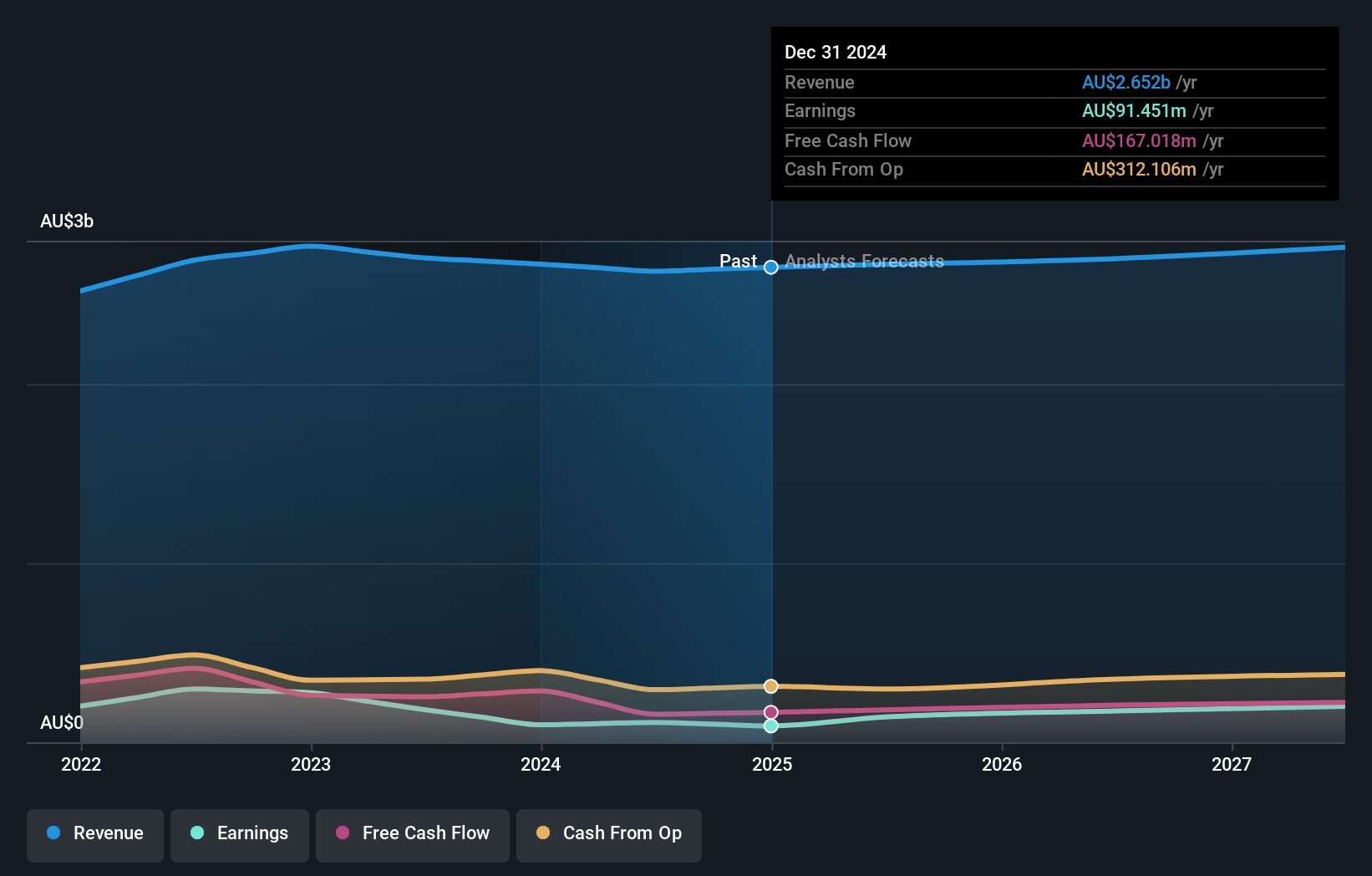Click the orange Cash From Op legend dot

(543, 833)
